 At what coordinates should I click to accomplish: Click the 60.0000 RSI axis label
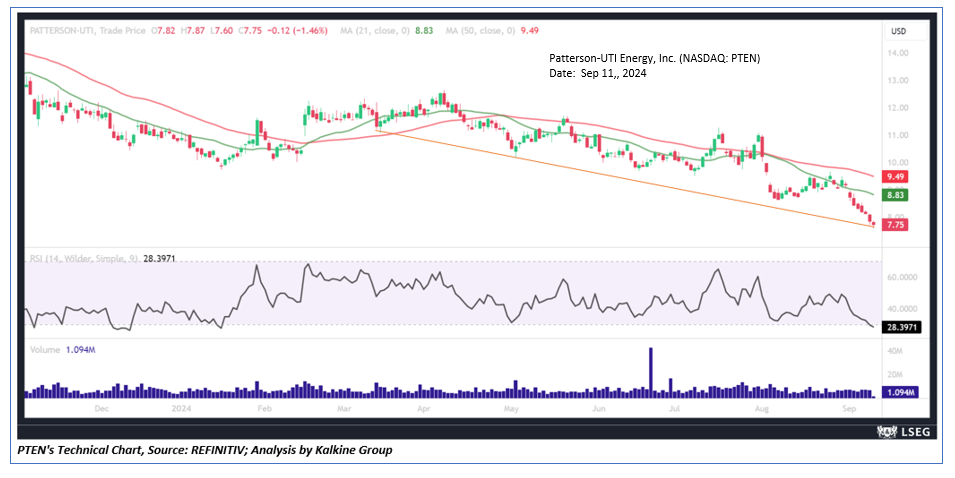tap(903, 277)
